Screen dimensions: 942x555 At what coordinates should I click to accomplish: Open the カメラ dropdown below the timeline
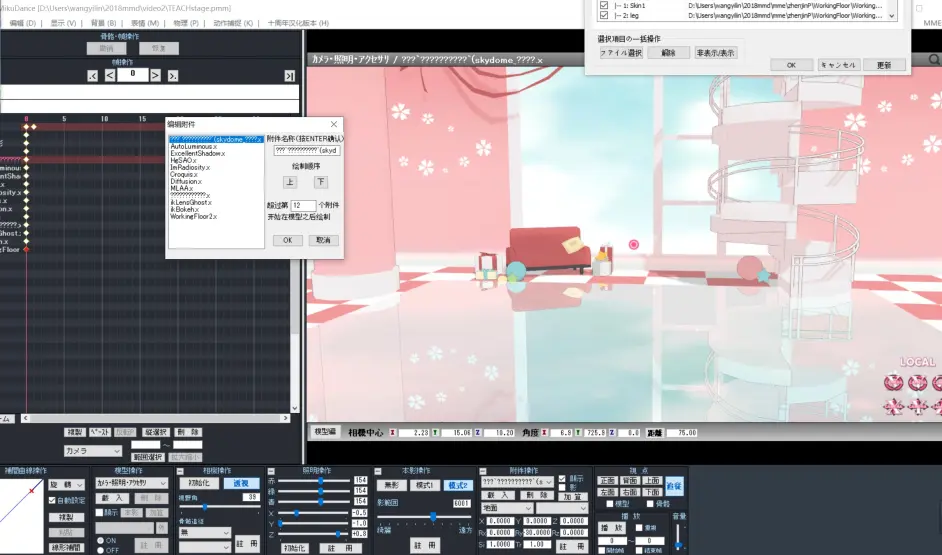pos(93,450)
